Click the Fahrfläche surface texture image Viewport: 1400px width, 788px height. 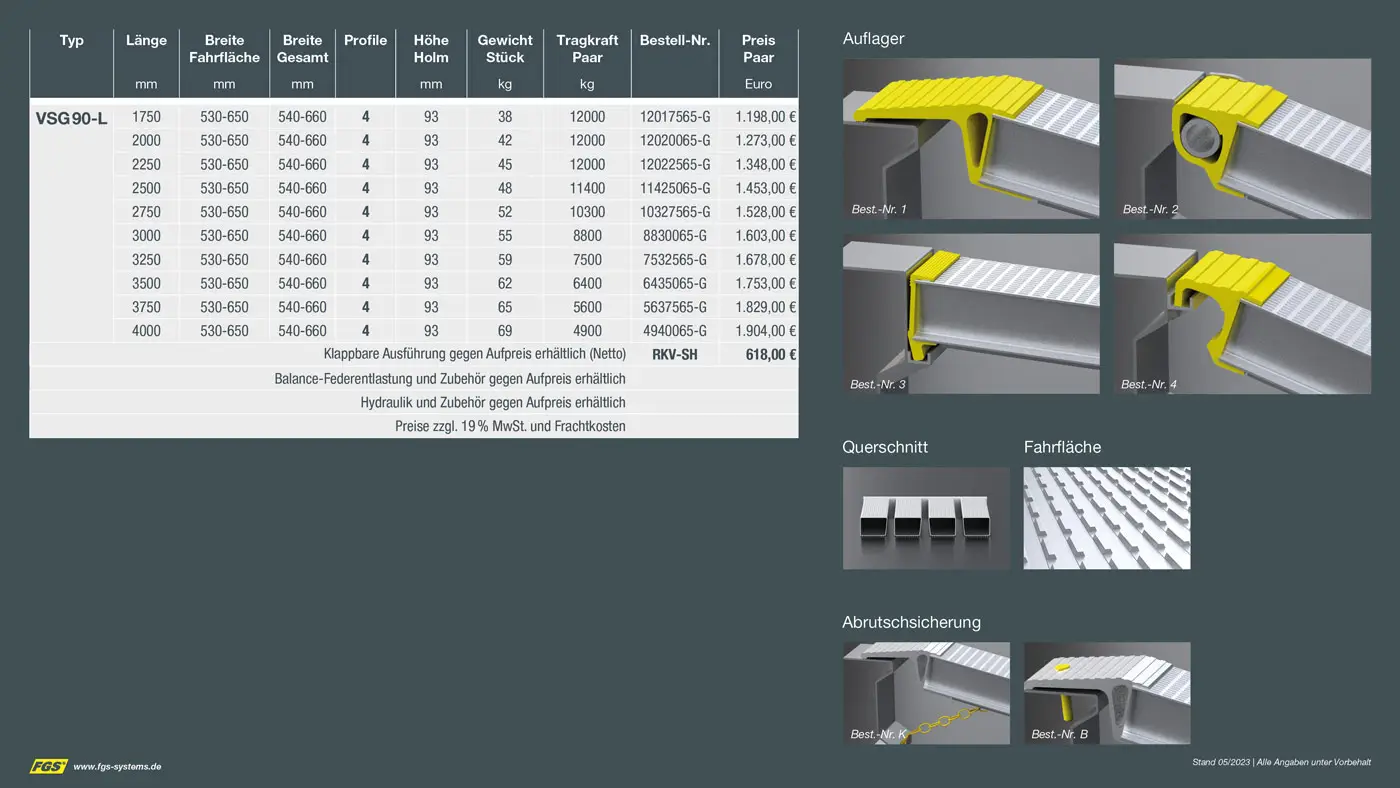pos(1106,518)
